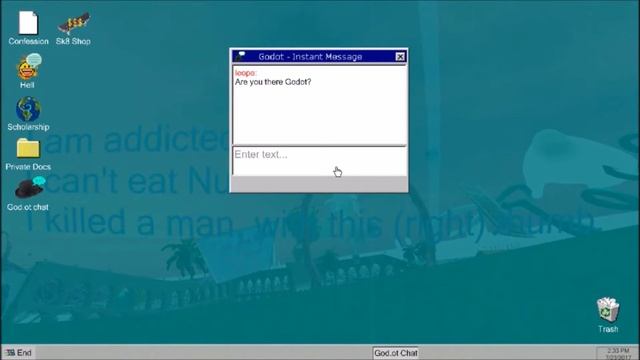Click the taskbar clock
Viewport: 640px width, 360px height.
point(618,353)
